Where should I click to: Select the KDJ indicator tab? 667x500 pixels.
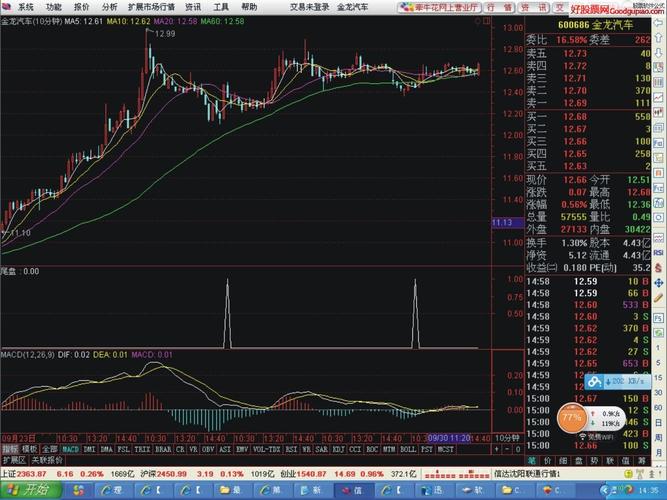click(338, 449)
